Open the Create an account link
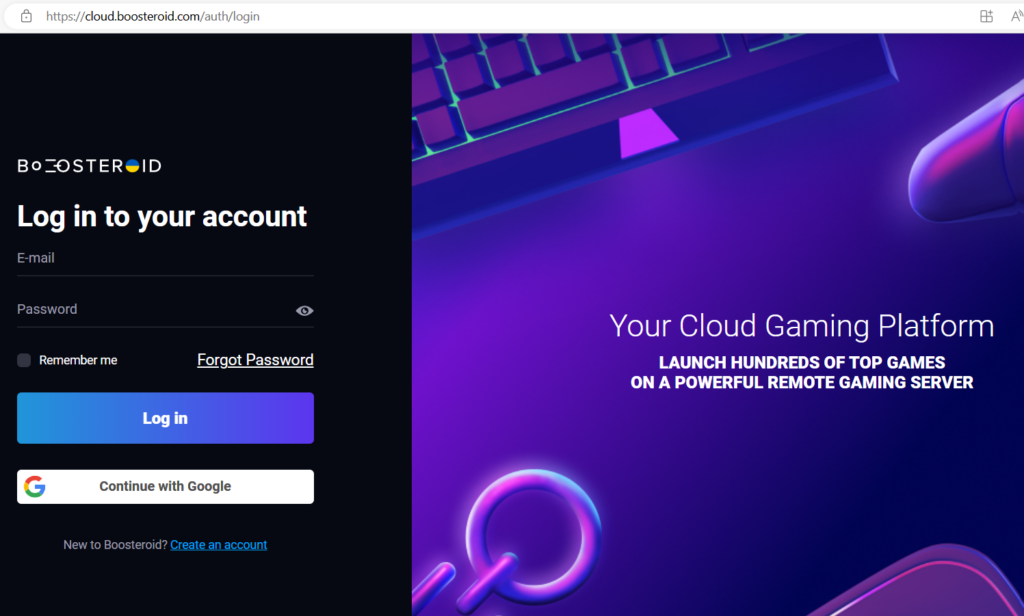1024x616 pixels. point(219,545)
